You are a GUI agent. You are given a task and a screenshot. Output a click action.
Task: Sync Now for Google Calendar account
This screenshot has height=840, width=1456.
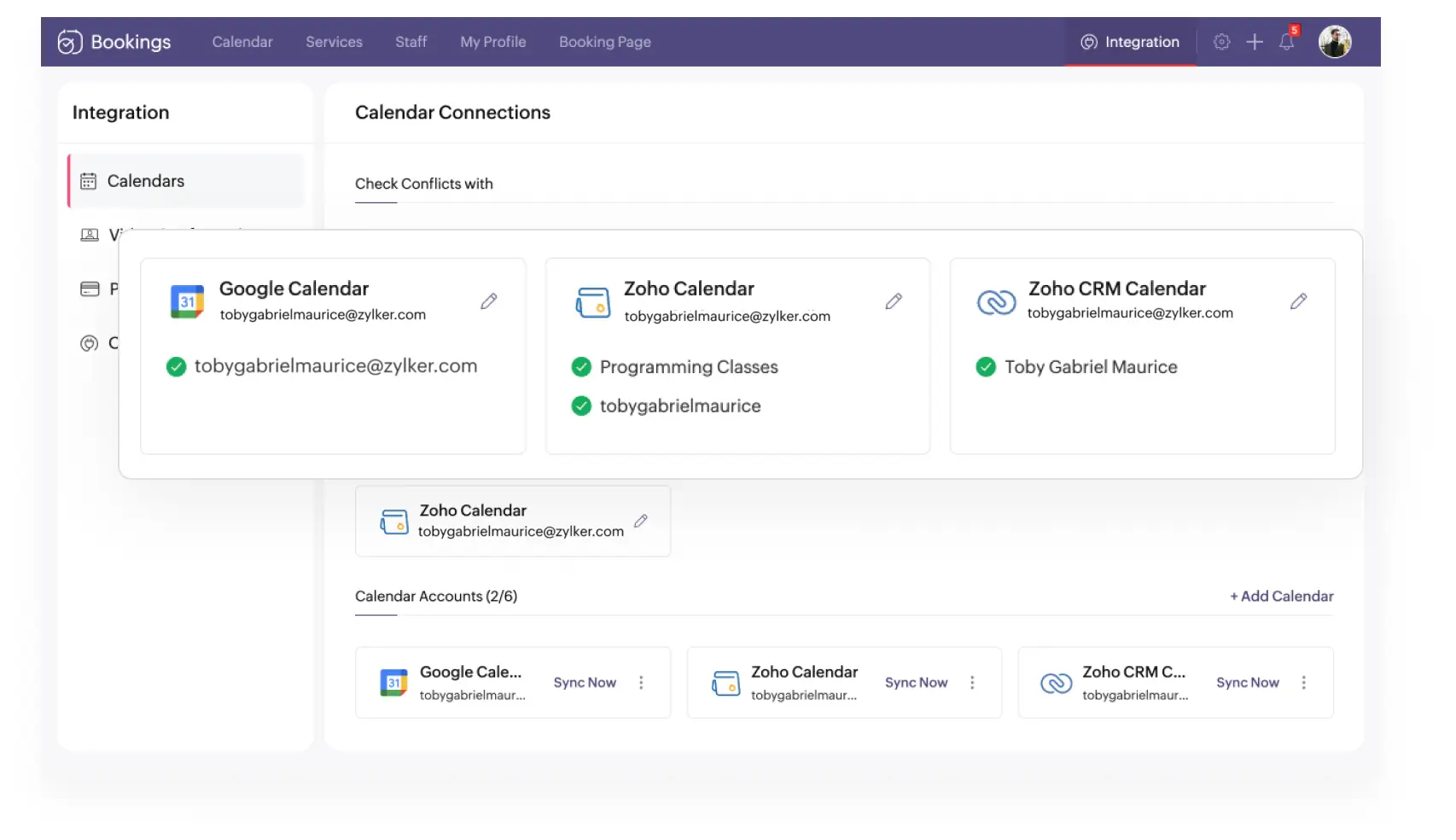(x=585, y=683)
